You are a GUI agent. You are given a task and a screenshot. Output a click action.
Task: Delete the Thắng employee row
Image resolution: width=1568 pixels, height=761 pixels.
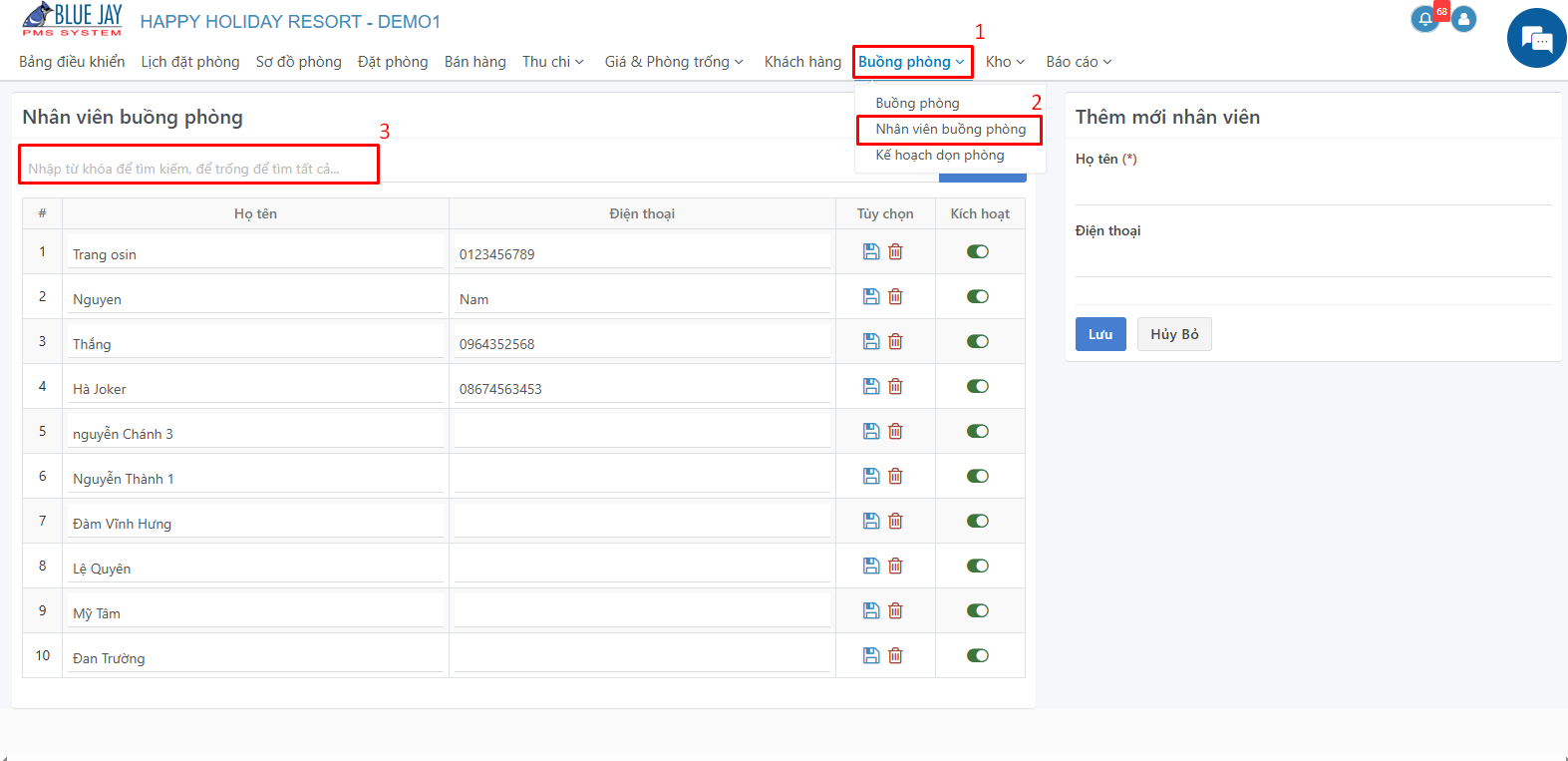coord(895,341)
